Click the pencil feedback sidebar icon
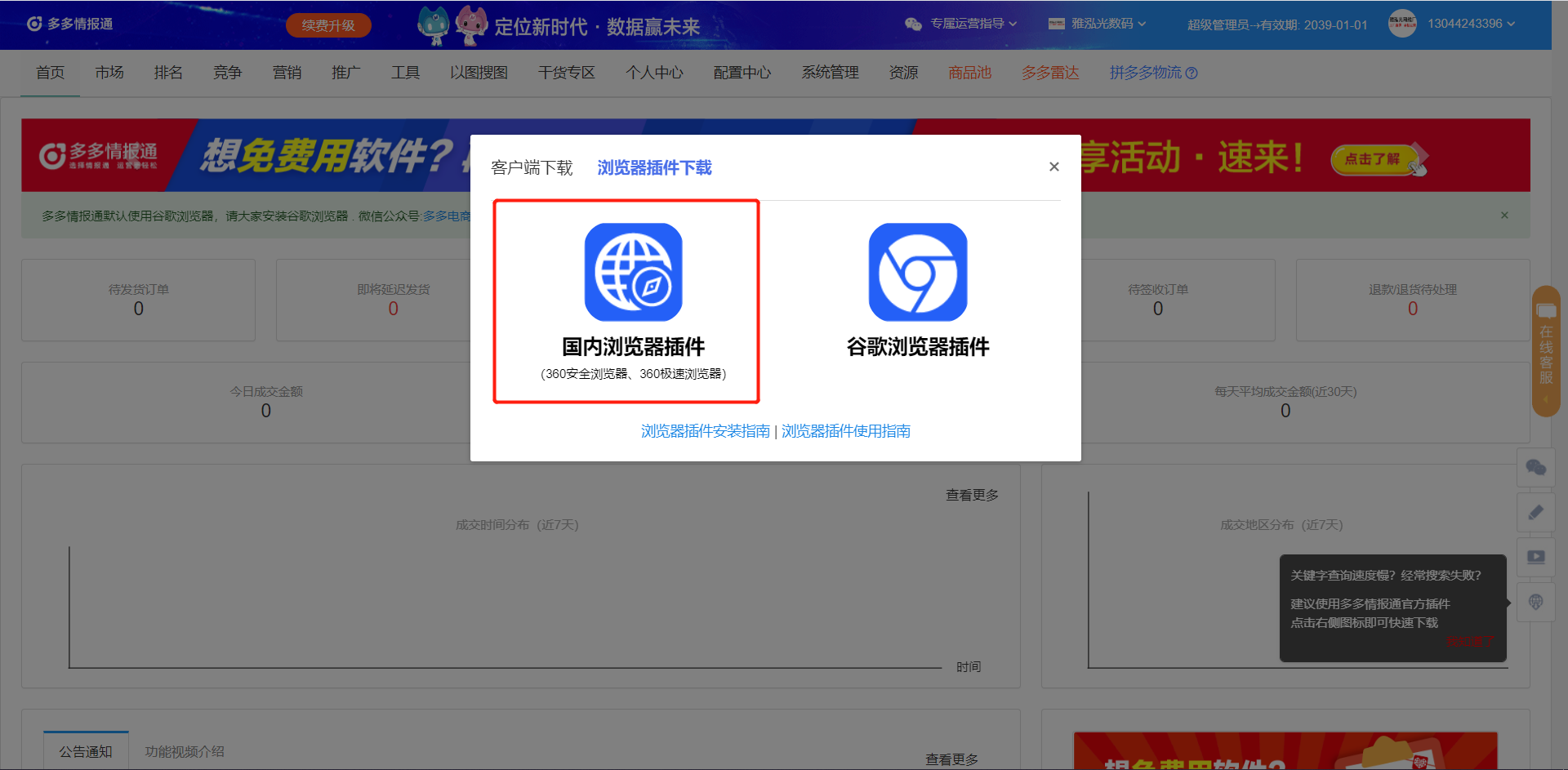 point(1535,512)
